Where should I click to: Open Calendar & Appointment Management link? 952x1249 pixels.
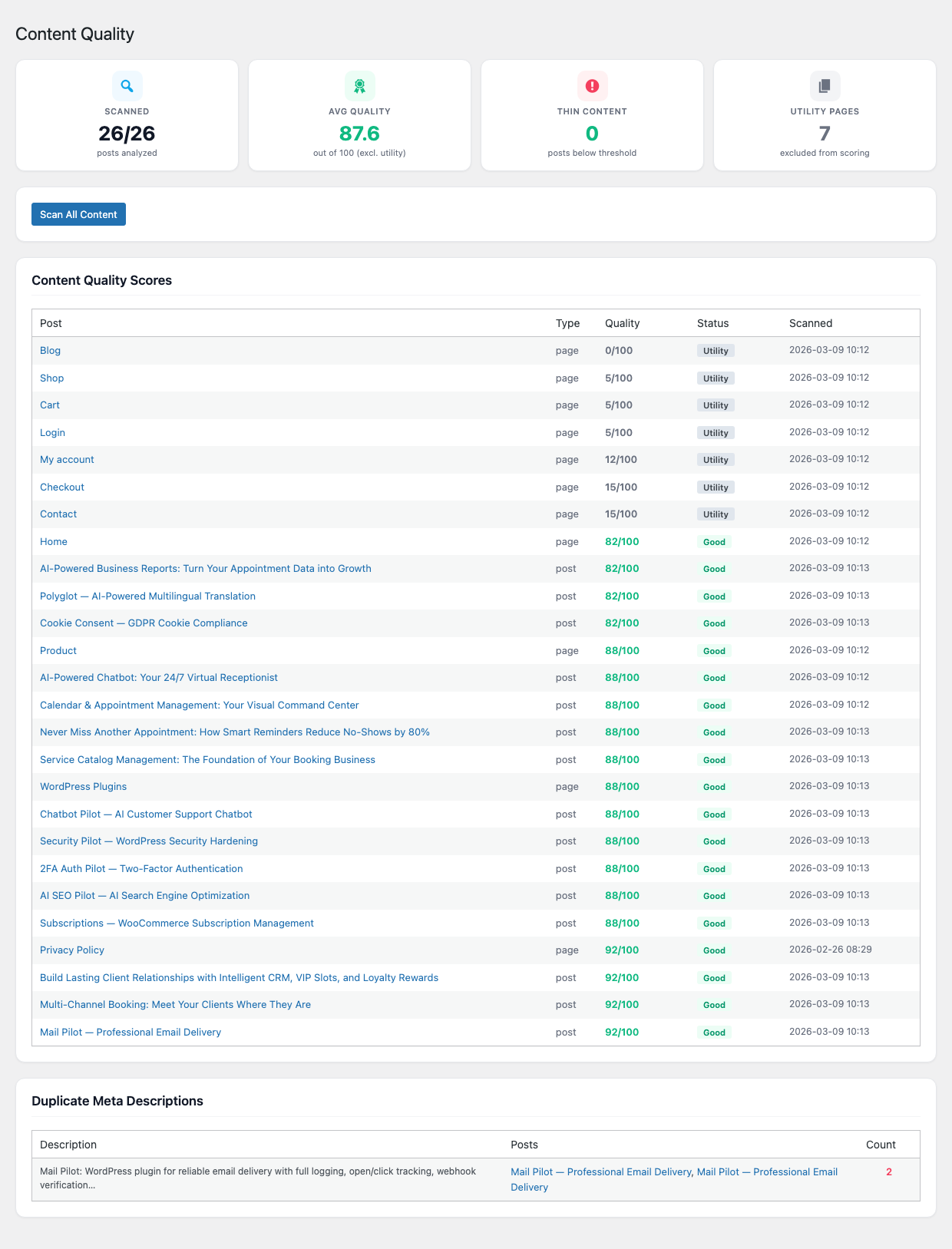[200, 705]
